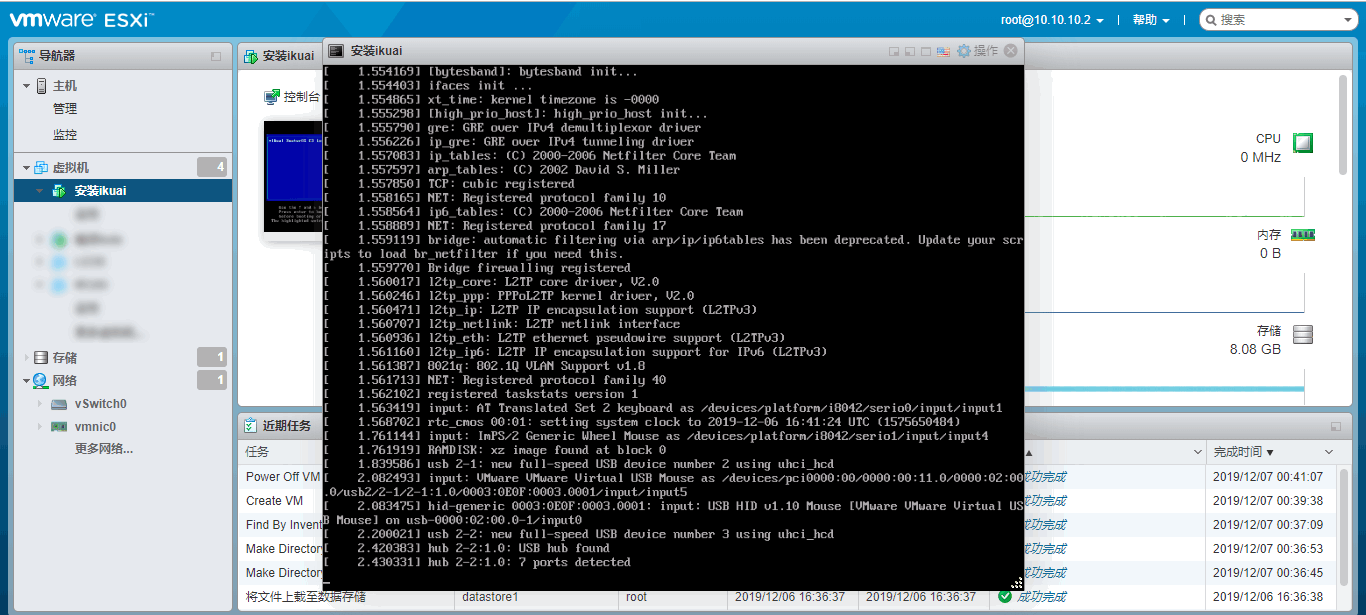This screenshot has width=1366, height=615.
Task: Click the green success check icon in last task row
Action: click(x=1005, y=597)
